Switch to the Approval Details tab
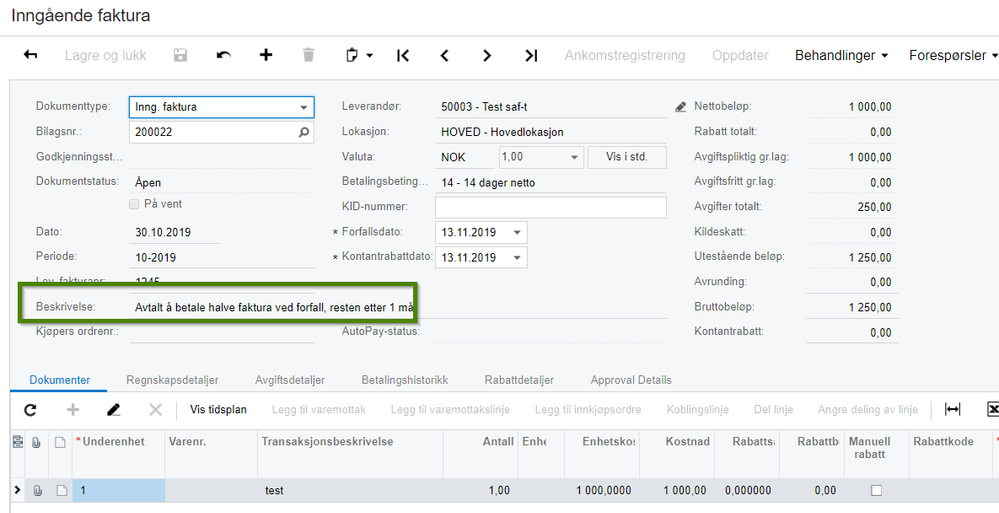 pyautogui.click(x=631, y=380)
